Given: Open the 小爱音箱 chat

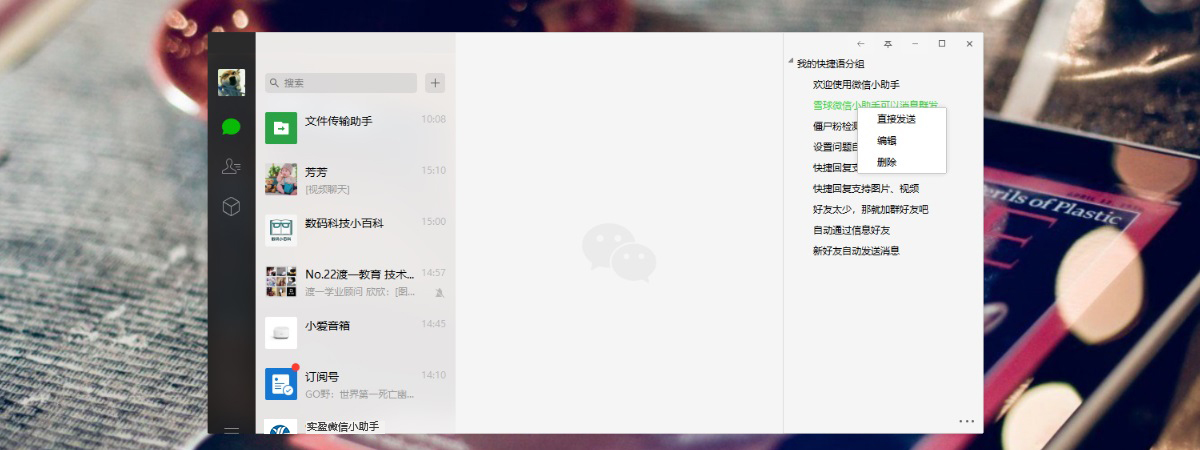Looking at the screenshot, I should point(356,333).
